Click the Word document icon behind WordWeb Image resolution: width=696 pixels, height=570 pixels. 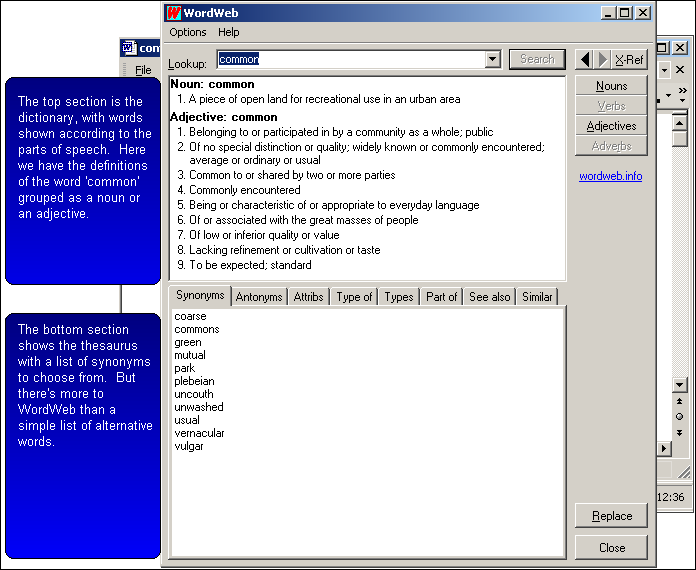pyautogui.click(x=129, y=48)
